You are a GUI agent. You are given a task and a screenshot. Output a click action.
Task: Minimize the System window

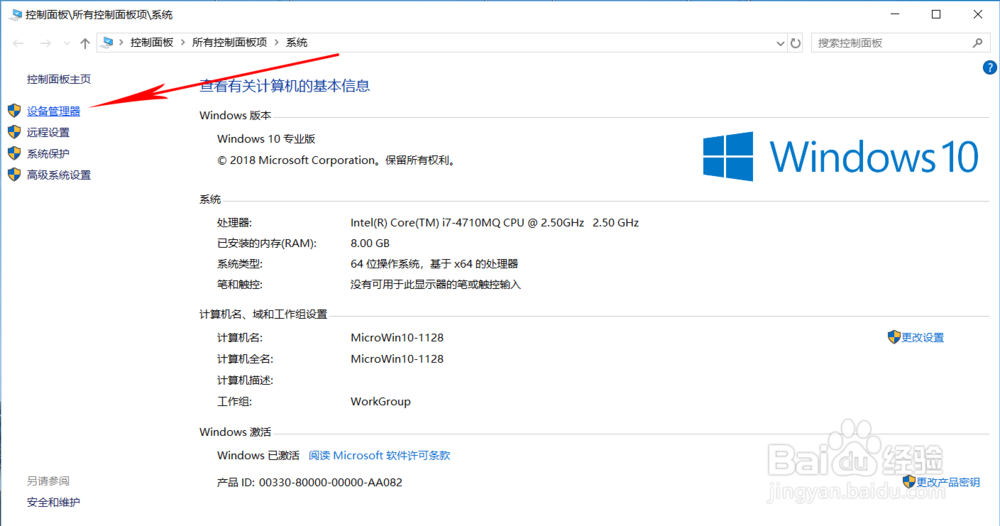point(895,14)
